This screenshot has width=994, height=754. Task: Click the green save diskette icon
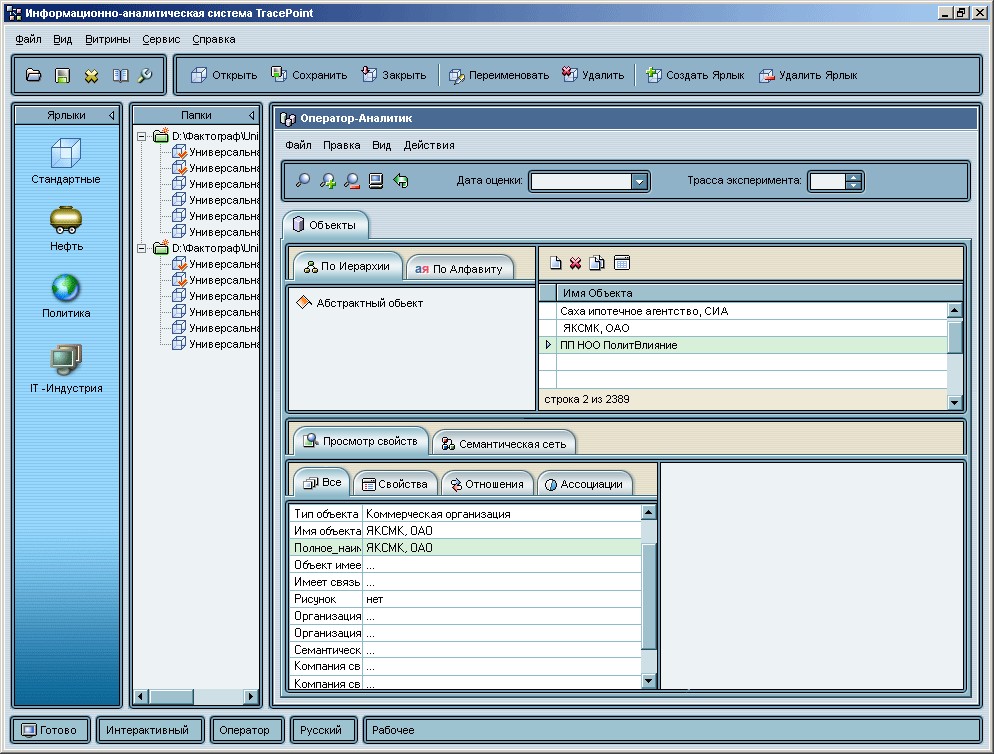62,75
